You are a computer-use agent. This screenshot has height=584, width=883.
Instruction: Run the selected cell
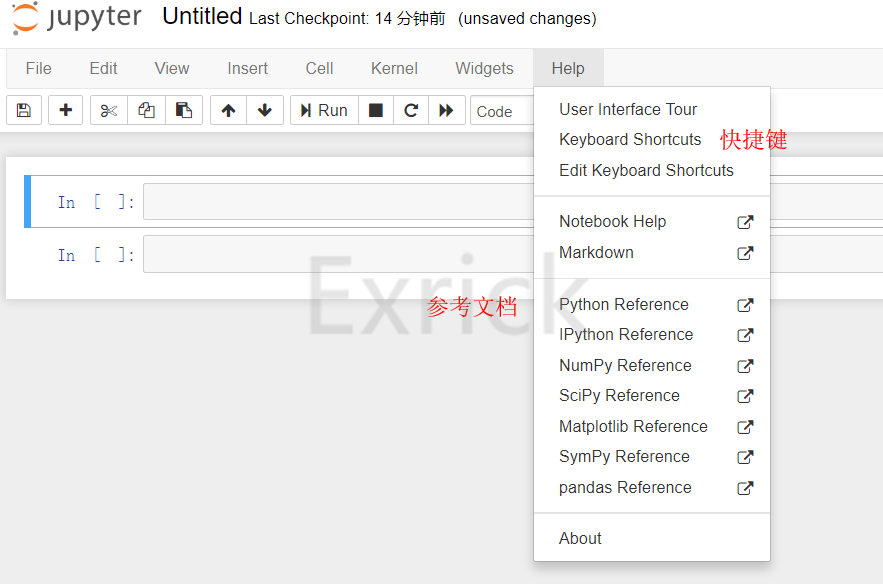pyautogui.click(x=324, y=110)
